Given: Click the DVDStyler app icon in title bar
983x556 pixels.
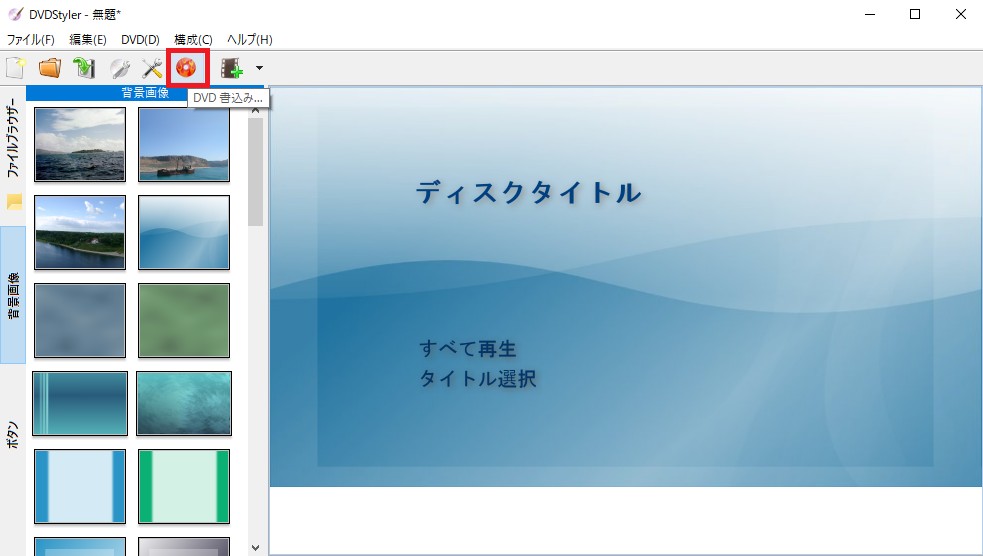Looking at the screenshot, I should point(15,14).
